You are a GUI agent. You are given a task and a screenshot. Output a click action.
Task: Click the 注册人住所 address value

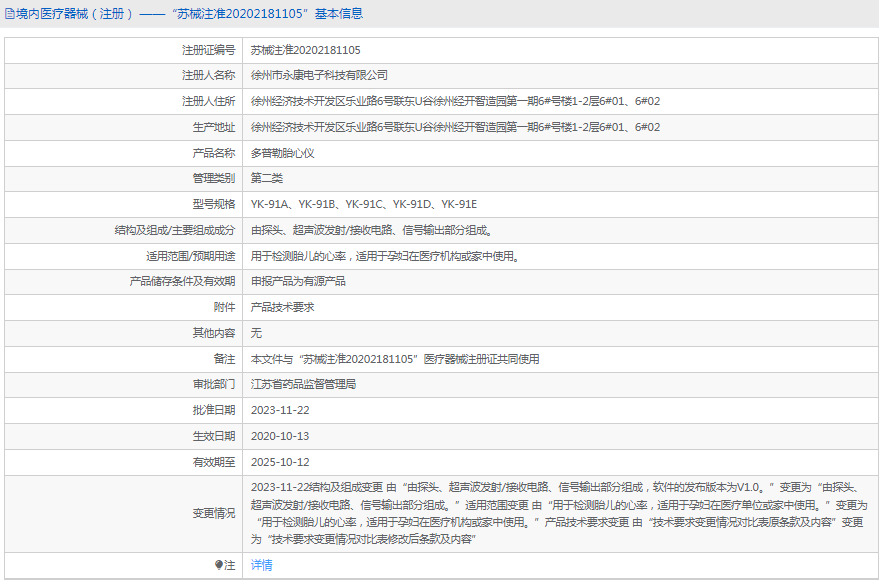(x=455, y=102)
